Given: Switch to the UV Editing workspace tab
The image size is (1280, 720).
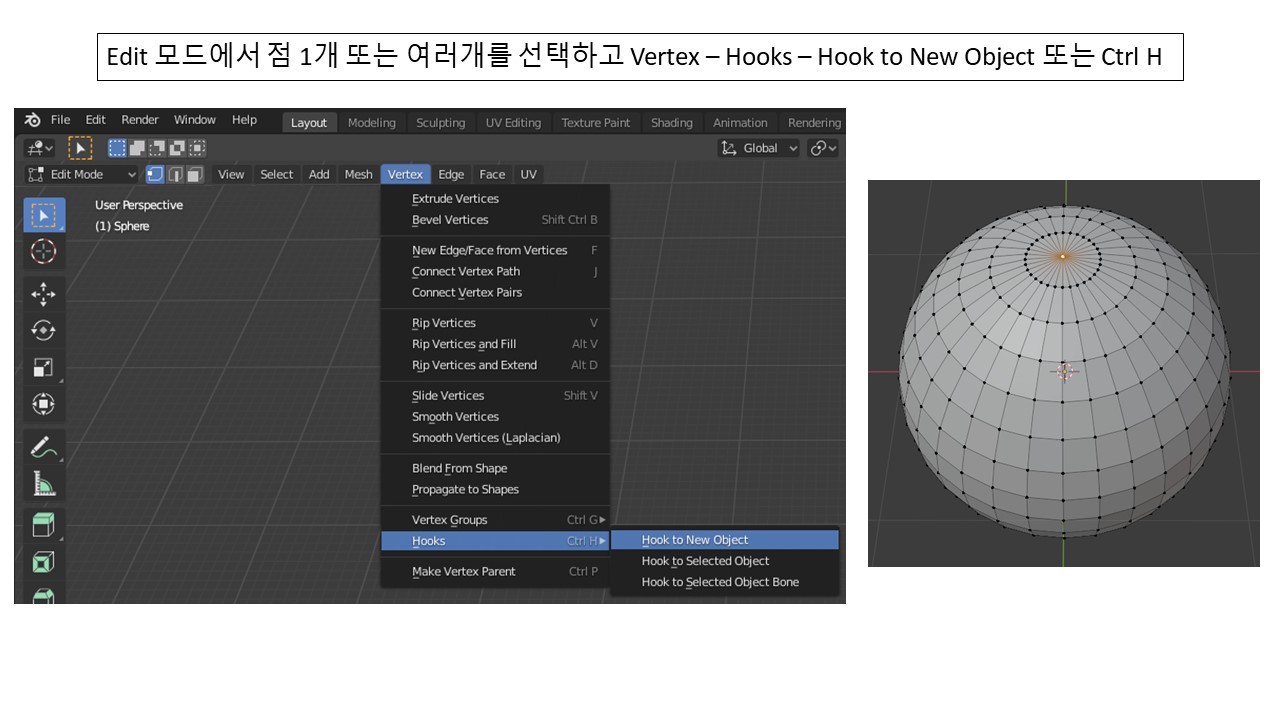Looking at the screenshot, I should [x=513, y=123].
